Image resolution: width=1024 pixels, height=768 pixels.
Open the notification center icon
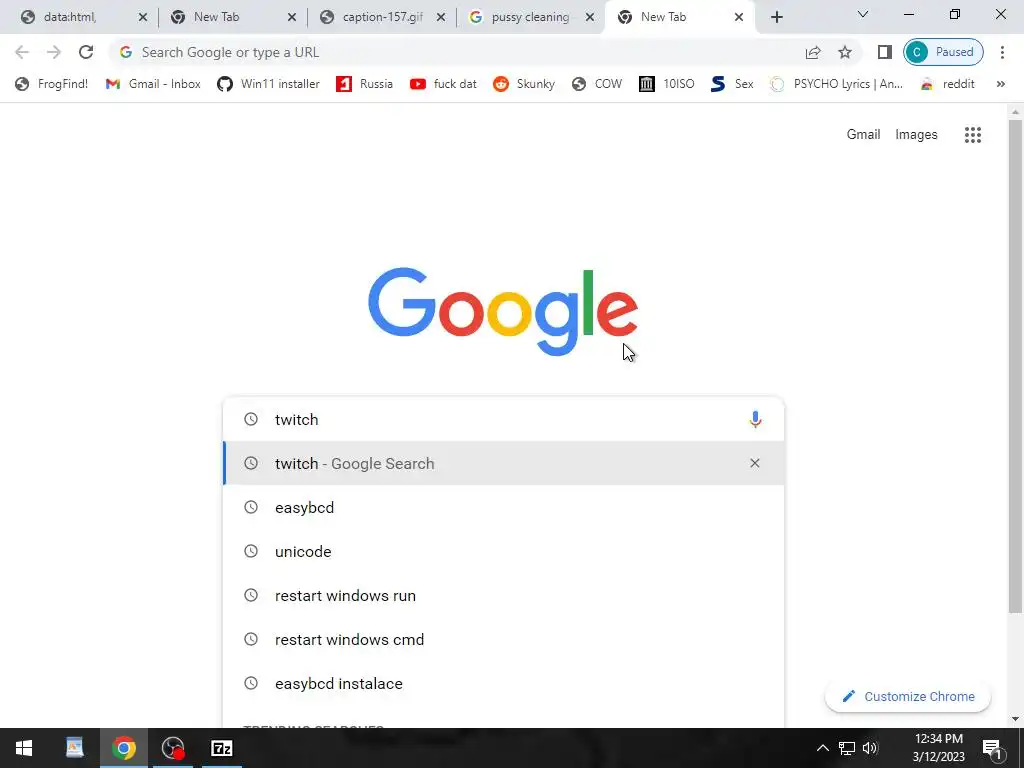(992, 748)
